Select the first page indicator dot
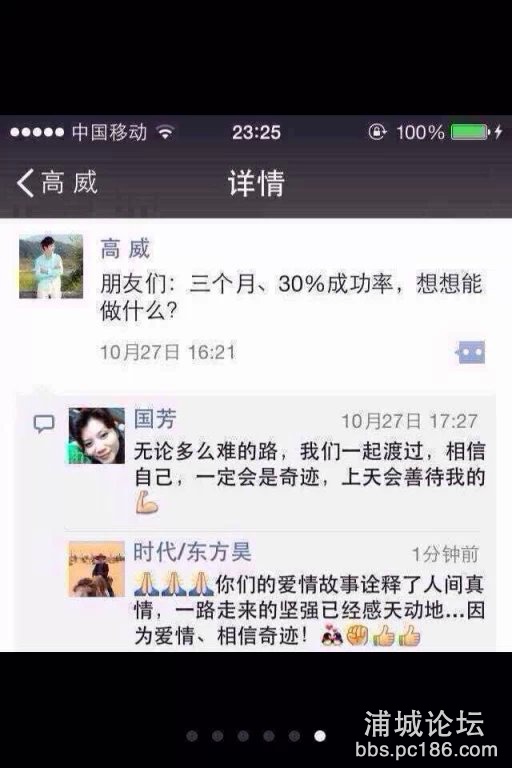Viewport: 512px width, 768px height. point(192,736)
